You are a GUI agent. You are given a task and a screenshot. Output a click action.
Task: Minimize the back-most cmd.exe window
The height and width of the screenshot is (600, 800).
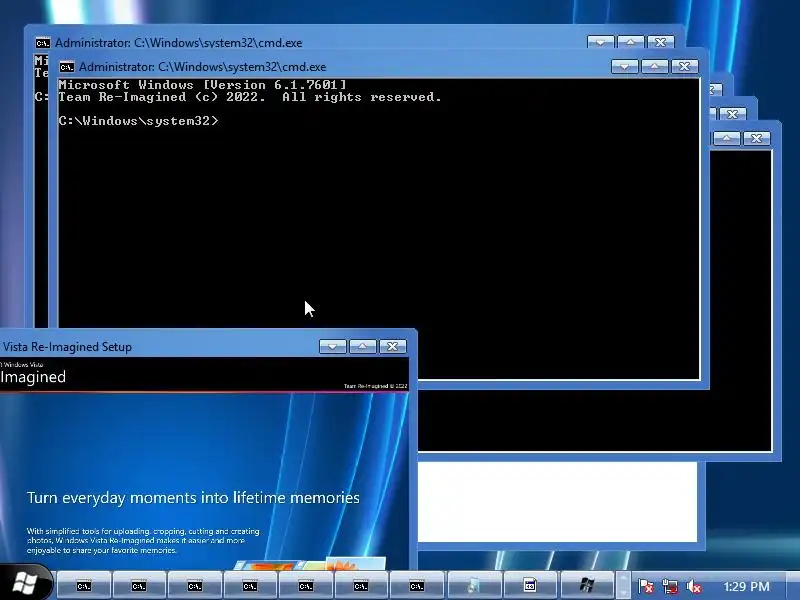(x=601, y=42)
